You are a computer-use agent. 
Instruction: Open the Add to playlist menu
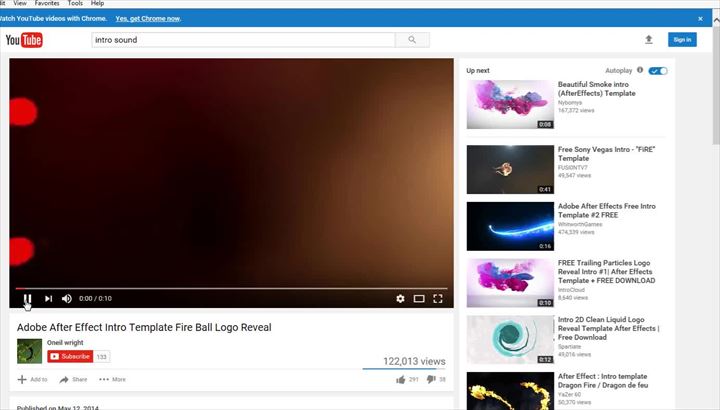pos(32,379)
